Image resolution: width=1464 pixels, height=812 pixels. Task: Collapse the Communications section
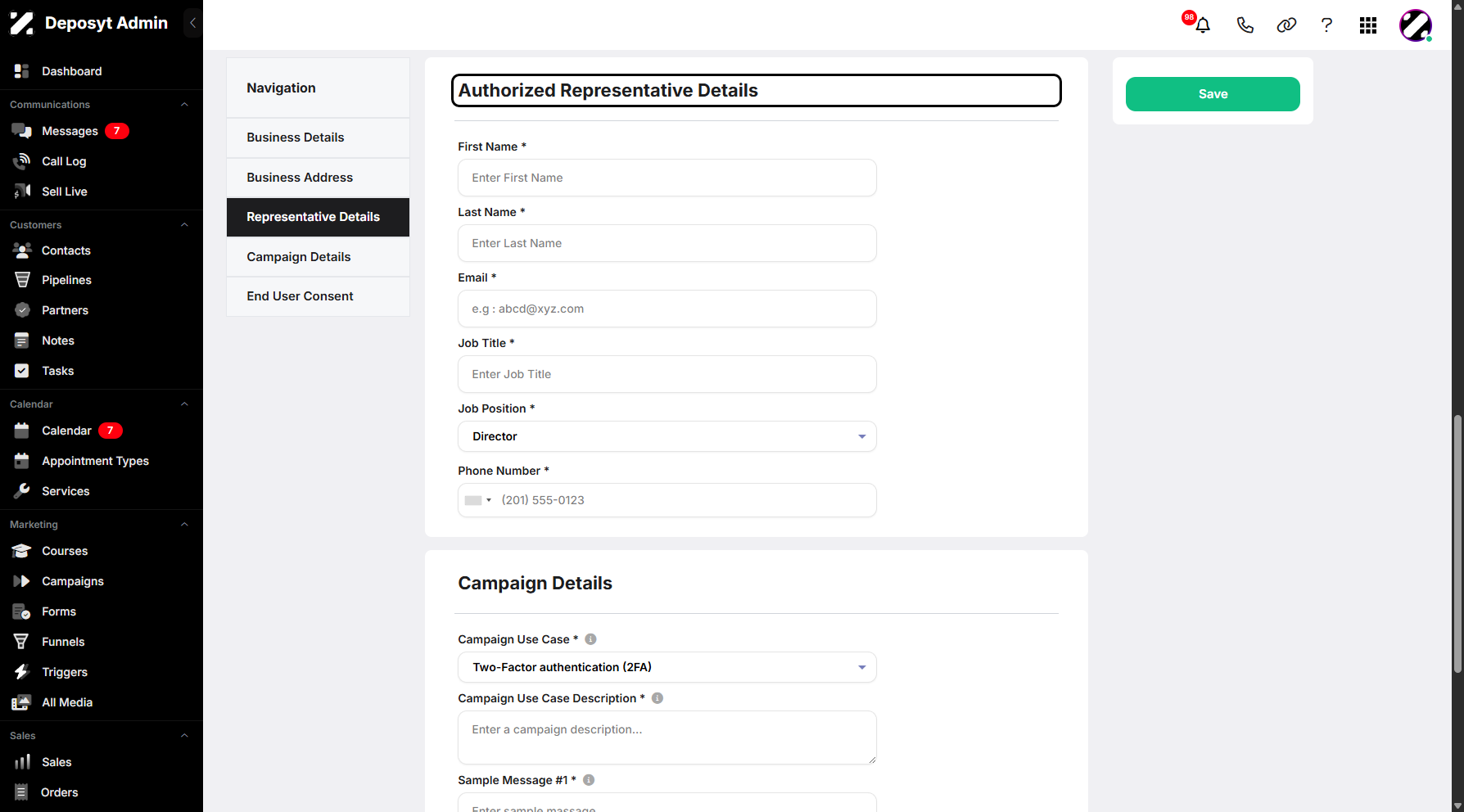184,105
